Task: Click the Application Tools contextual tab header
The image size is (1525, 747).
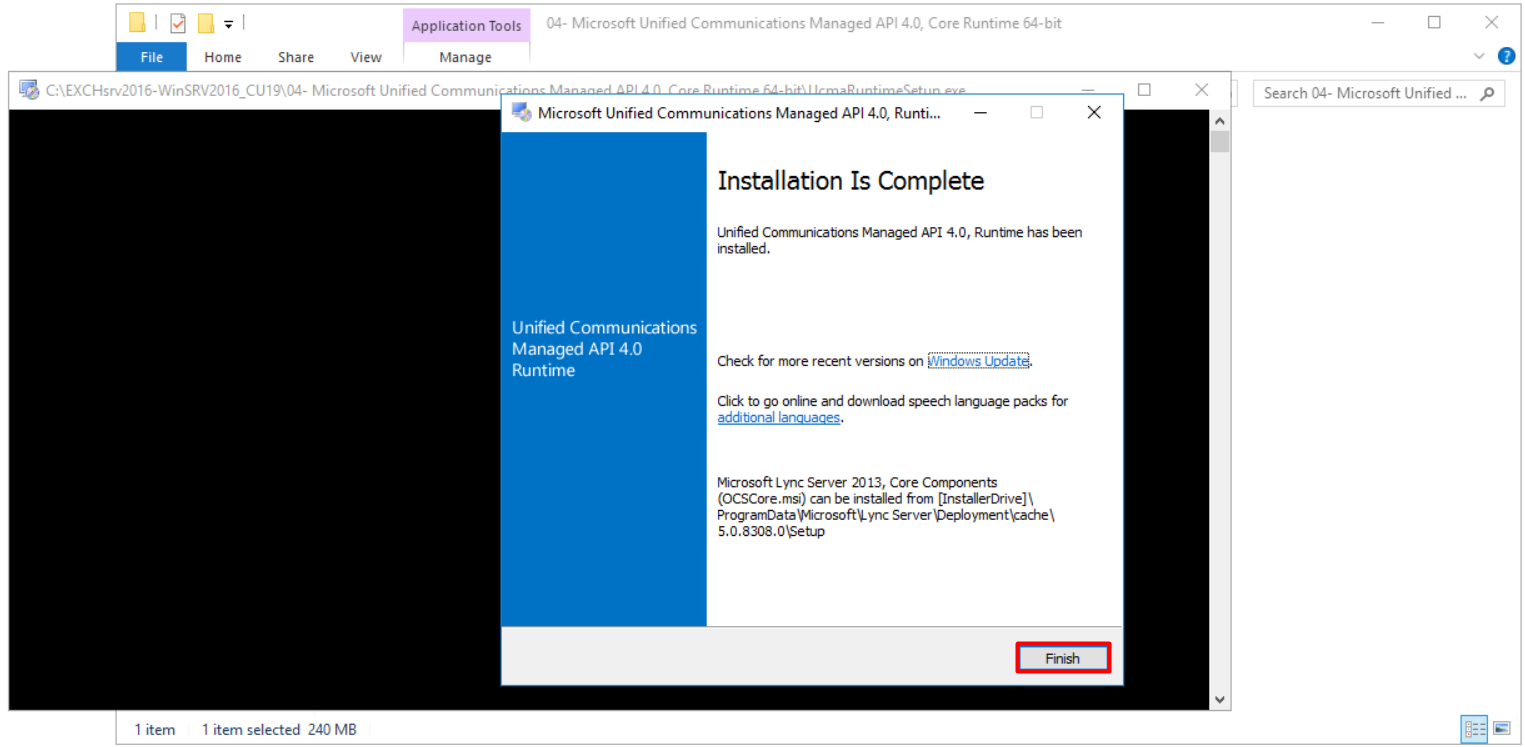Action: 466,26
